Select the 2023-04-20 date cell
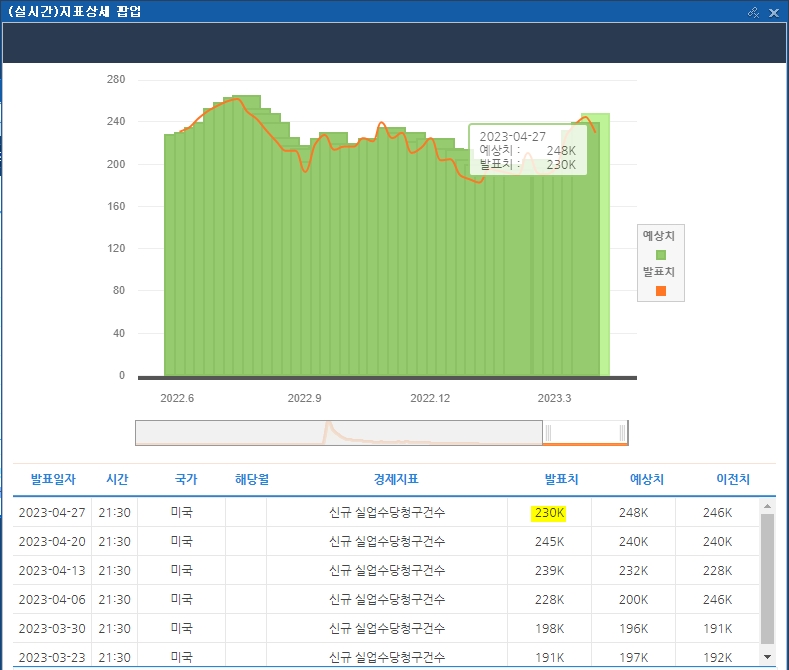 [52, 542]
